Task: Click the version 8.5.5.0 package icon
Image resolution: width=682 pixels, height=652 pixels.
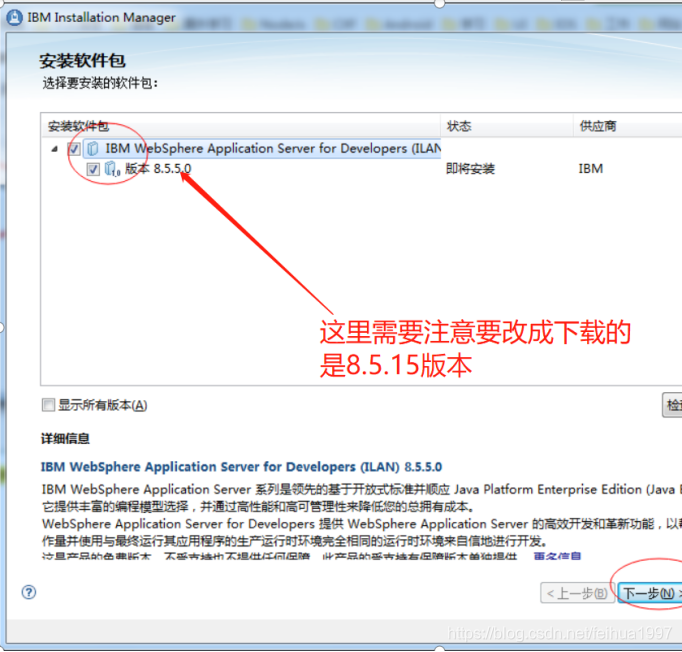Action: point(112,169)
